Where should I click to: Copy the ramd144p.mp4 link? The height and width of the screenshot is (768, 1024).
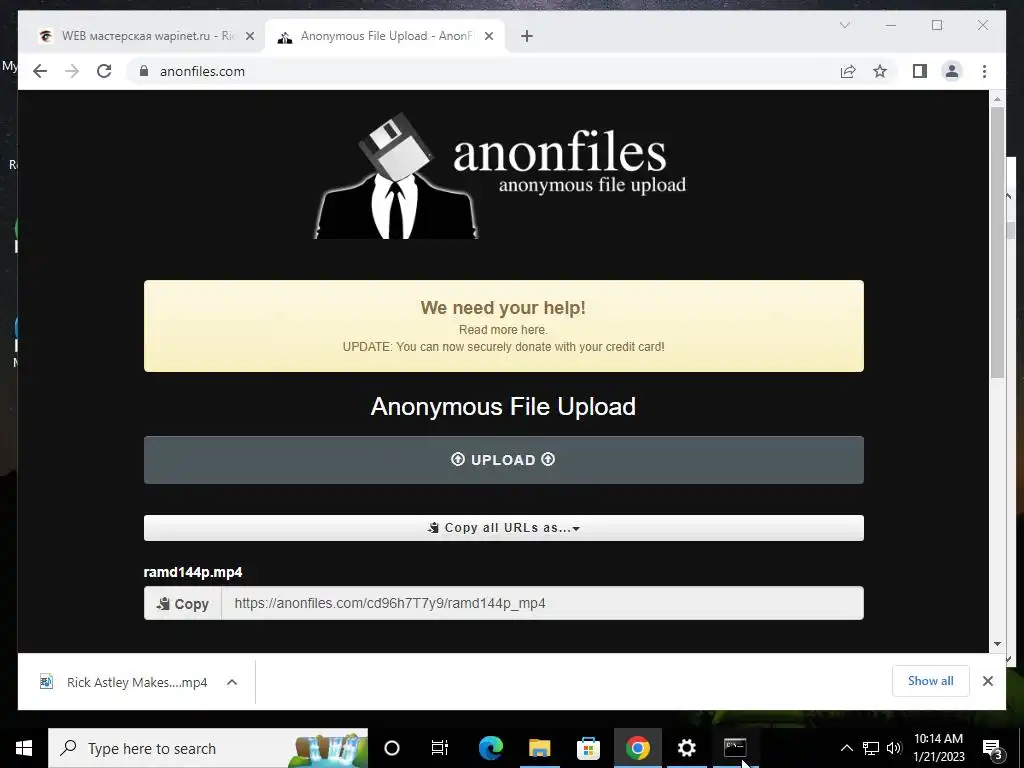tap(183, 603)
